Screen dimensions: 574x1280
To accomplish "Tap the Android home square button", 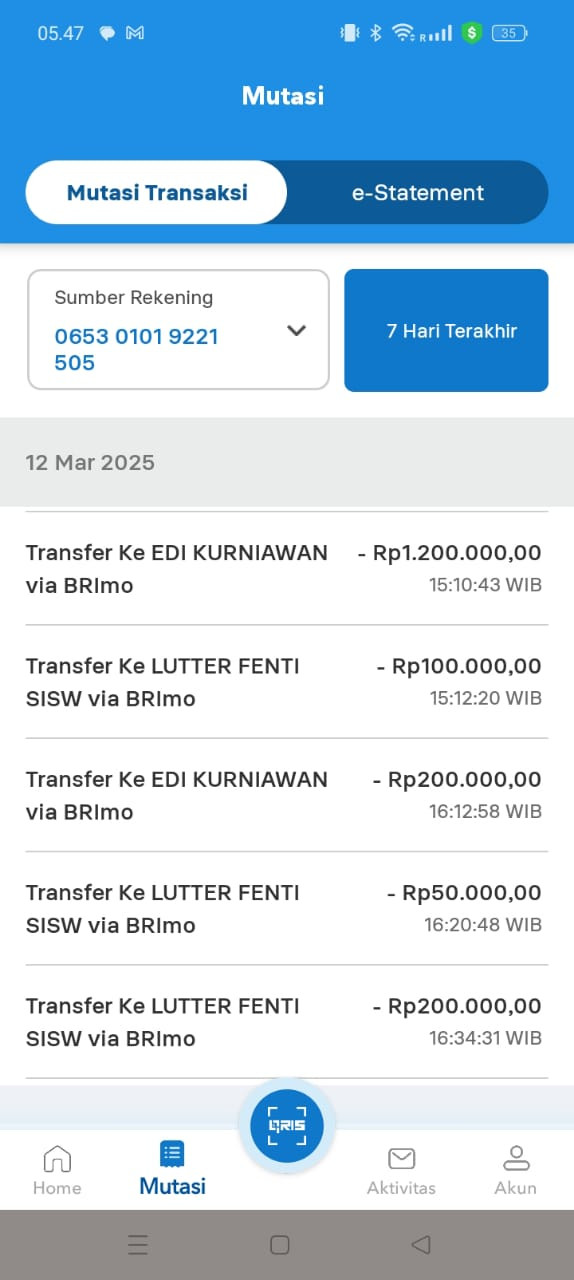I will tap(280, 1244).
